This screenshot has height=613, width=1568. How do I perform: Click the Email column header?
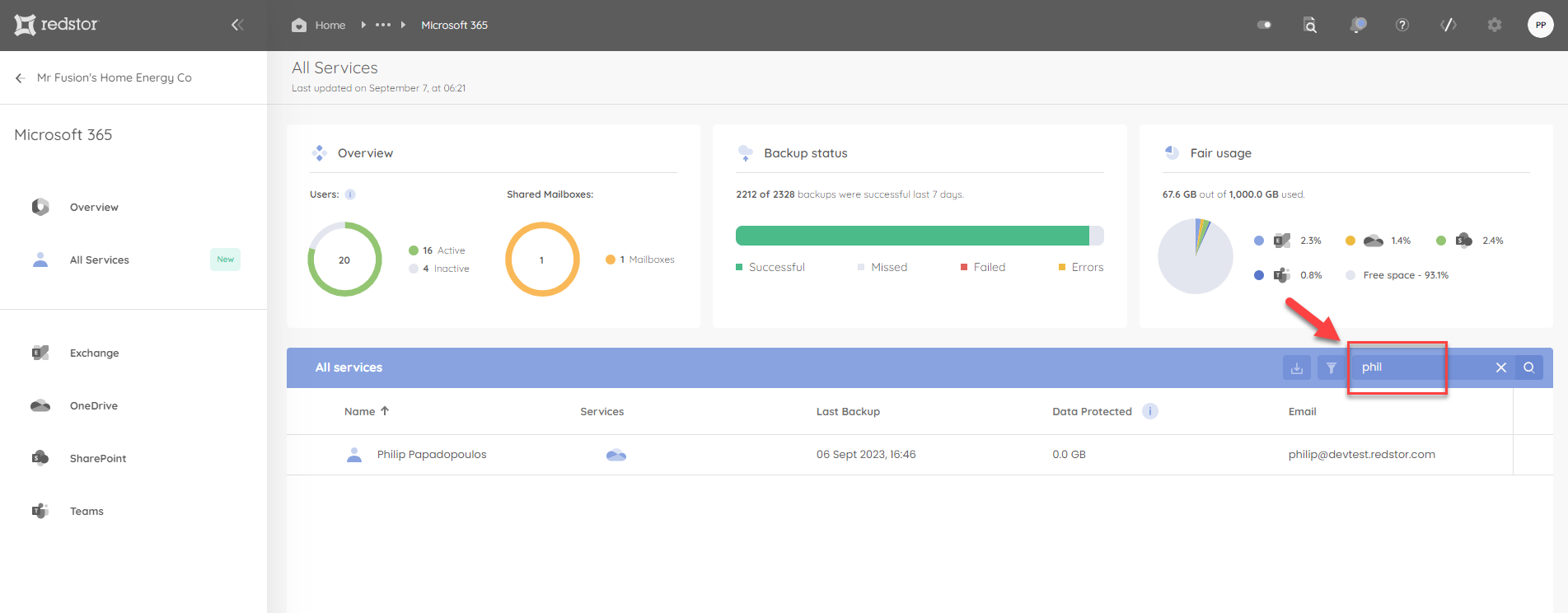[x=1303, y=411]
